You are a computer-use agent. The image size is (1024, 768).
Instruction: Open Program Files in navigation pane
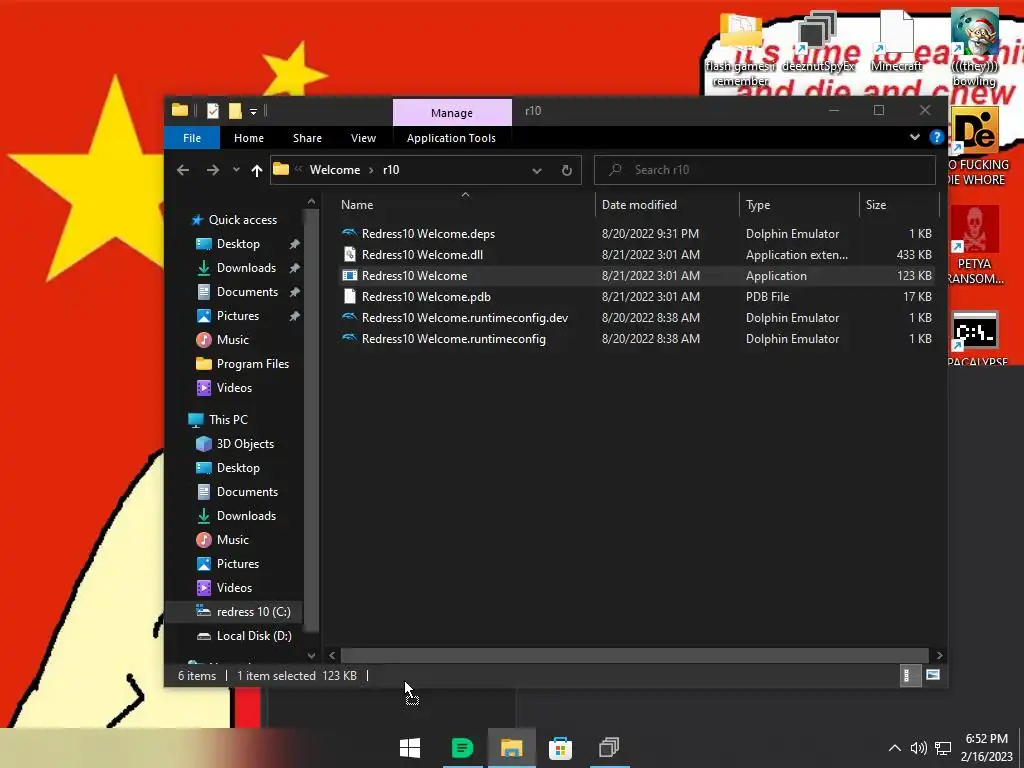(252, 364)
